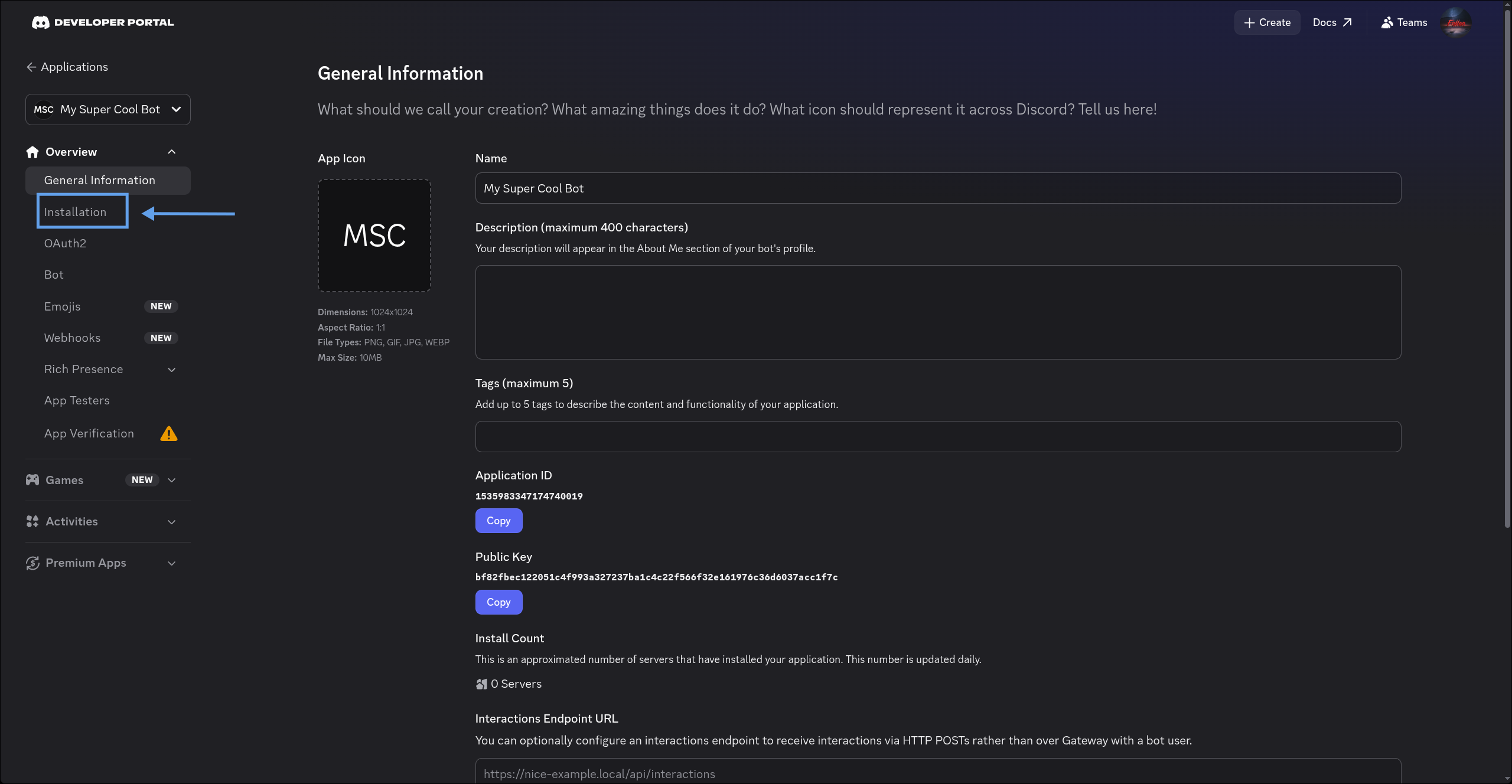1512x784 pixels.
Task: Expand the Premium Apps section chevron
Action: (x=172, y=563)
